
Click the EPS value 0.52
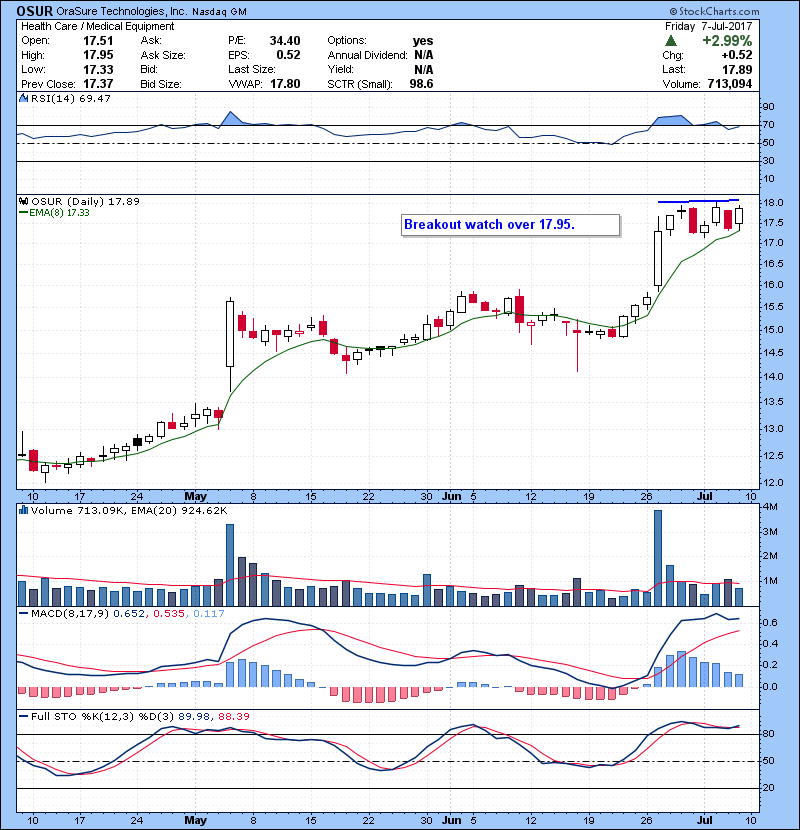point(288,55)
